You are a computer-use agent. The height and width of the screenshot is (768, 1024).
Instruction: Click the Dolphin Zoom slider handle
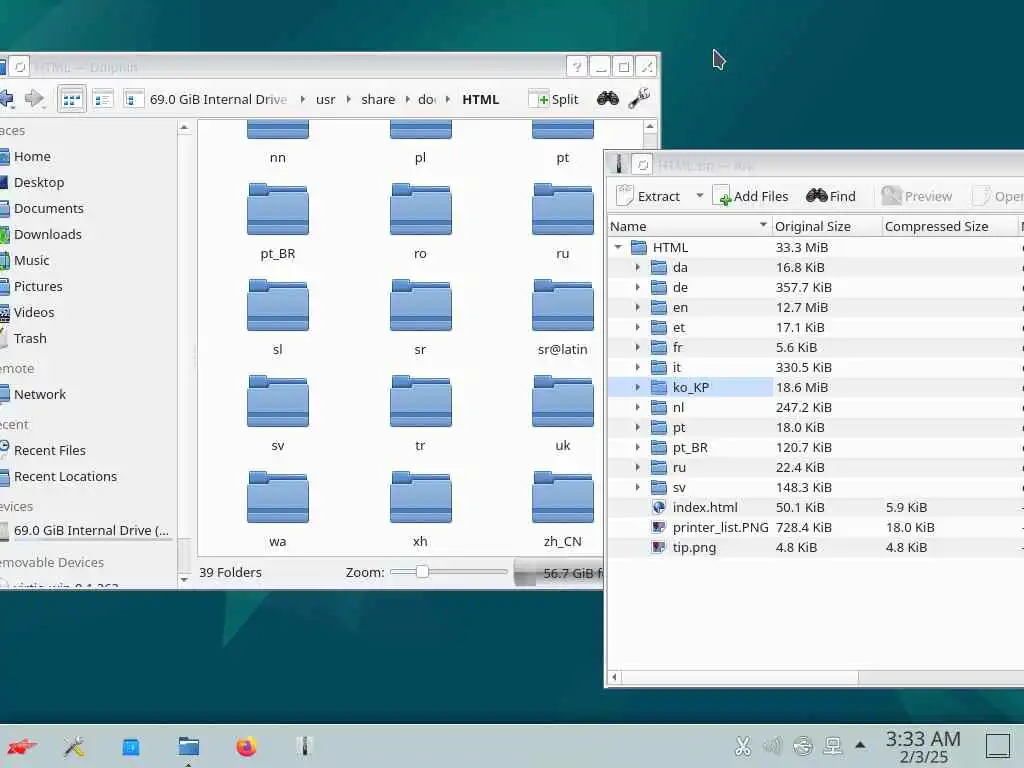tap(422, 572)
